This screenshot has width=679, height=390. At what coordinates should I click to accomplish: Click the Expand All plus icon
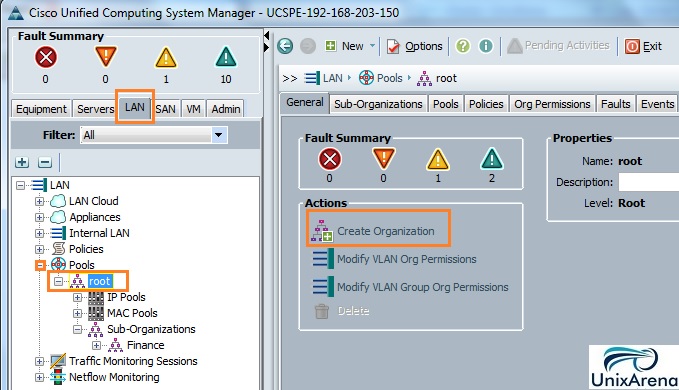[x=22, y=162]
